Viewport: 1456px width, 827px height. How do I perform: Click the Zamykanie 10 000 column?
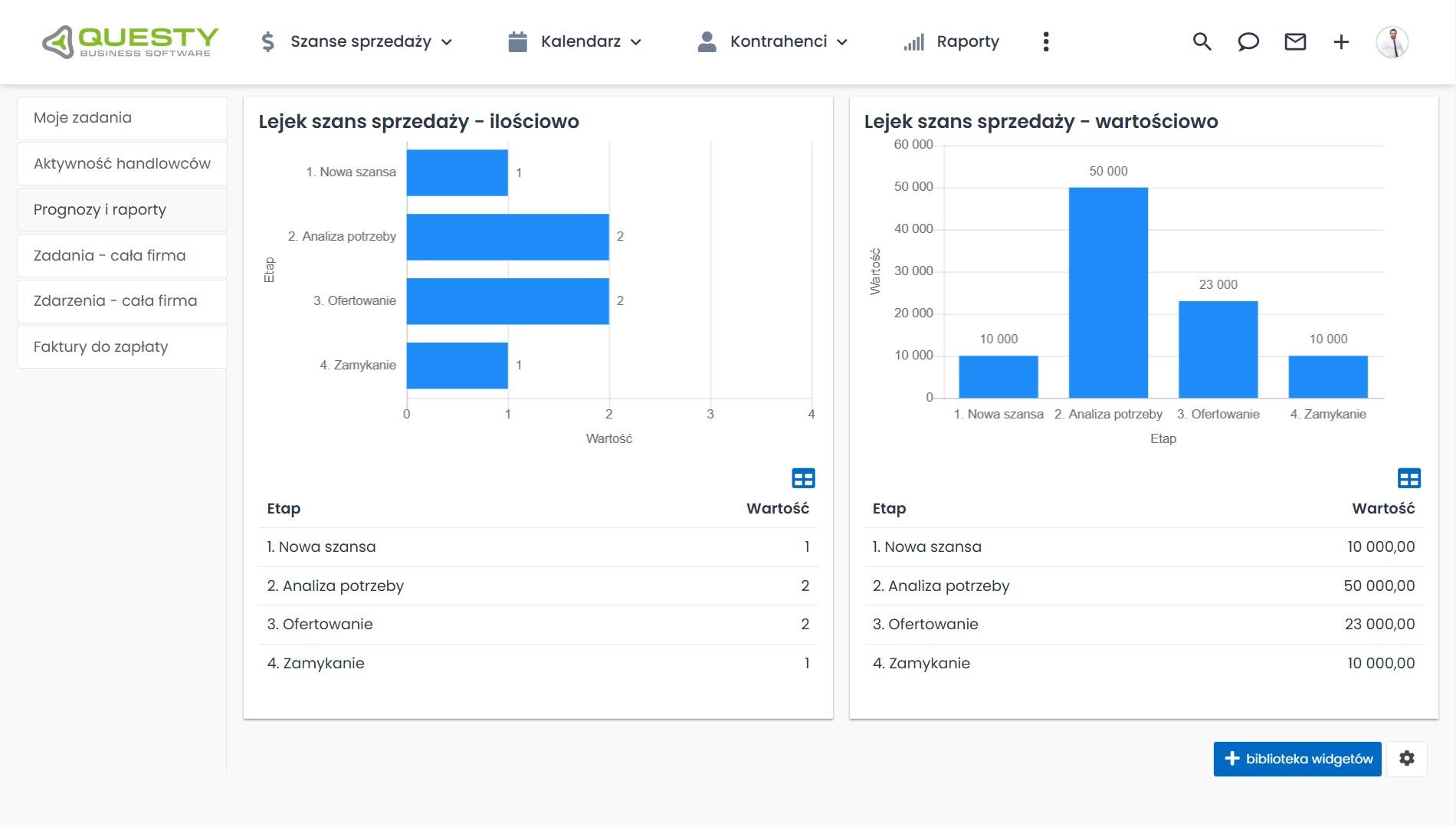pos(1328,377)
